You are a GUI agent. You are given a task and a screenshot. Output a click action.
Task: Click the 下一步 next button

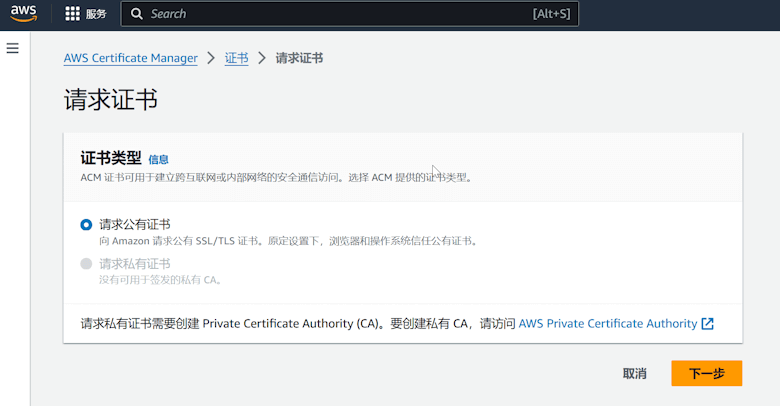[x=706, y=374]
